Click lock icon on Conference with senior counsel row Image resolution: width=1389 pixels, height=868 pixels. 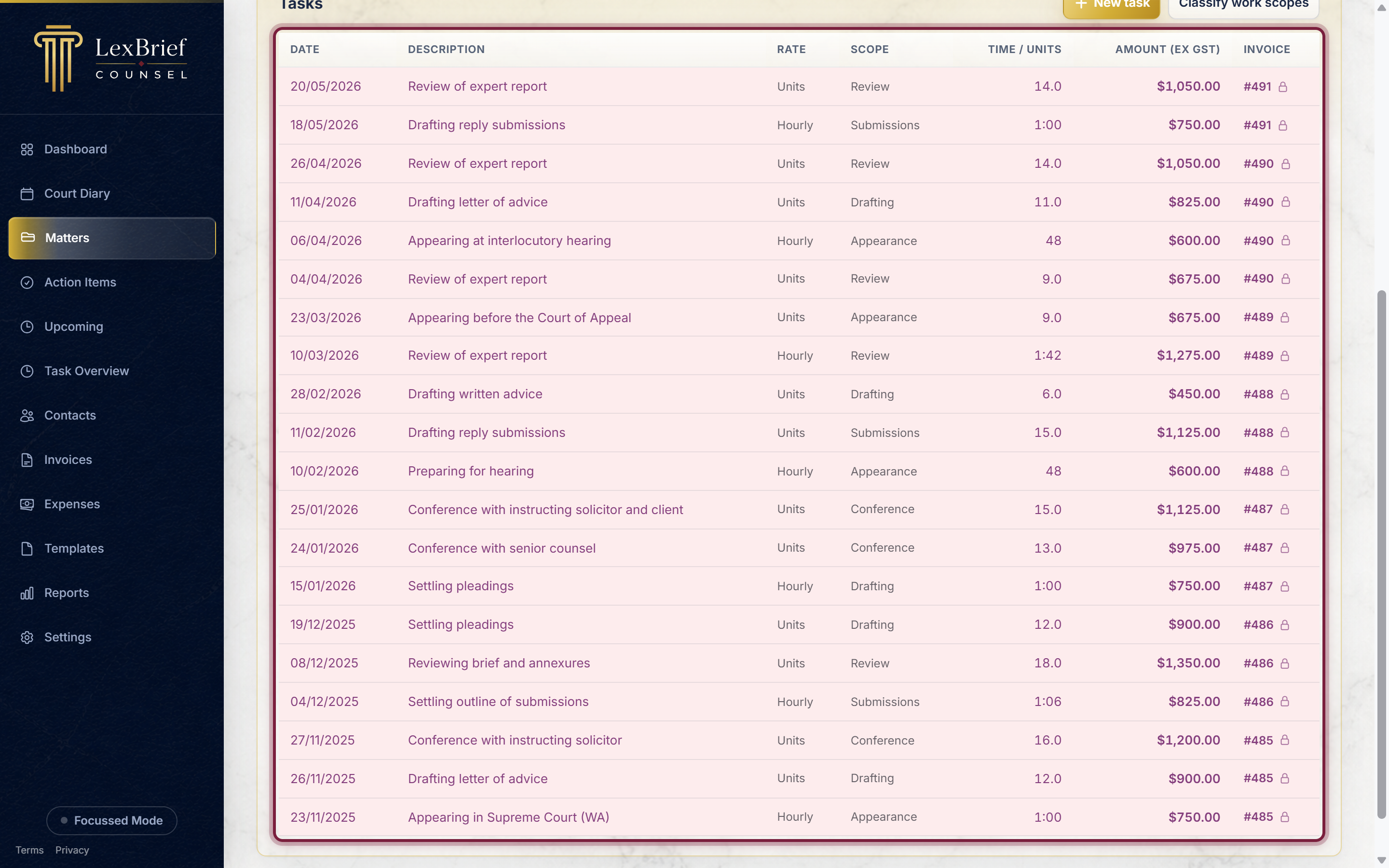coord(1285,548)
